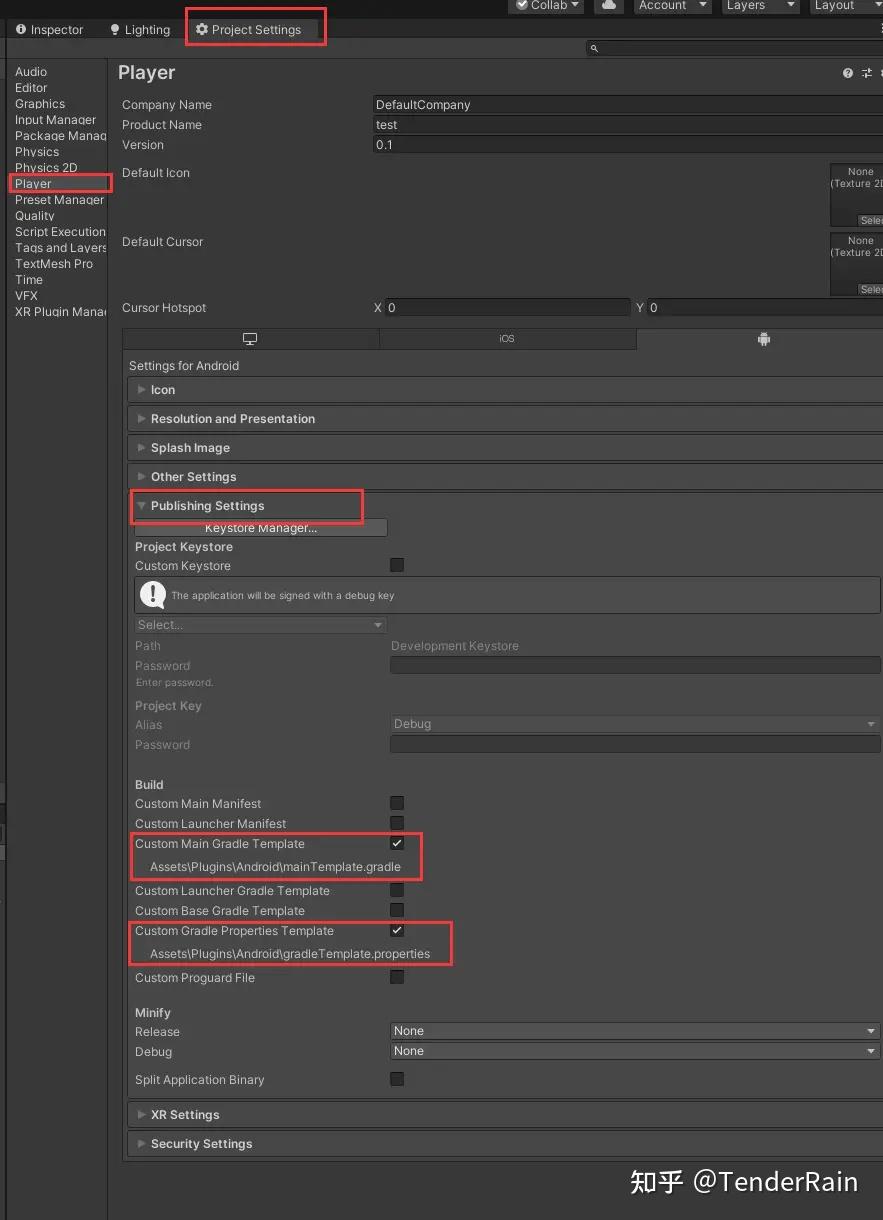Open the cloud services icon

click(x=608, y=6)
